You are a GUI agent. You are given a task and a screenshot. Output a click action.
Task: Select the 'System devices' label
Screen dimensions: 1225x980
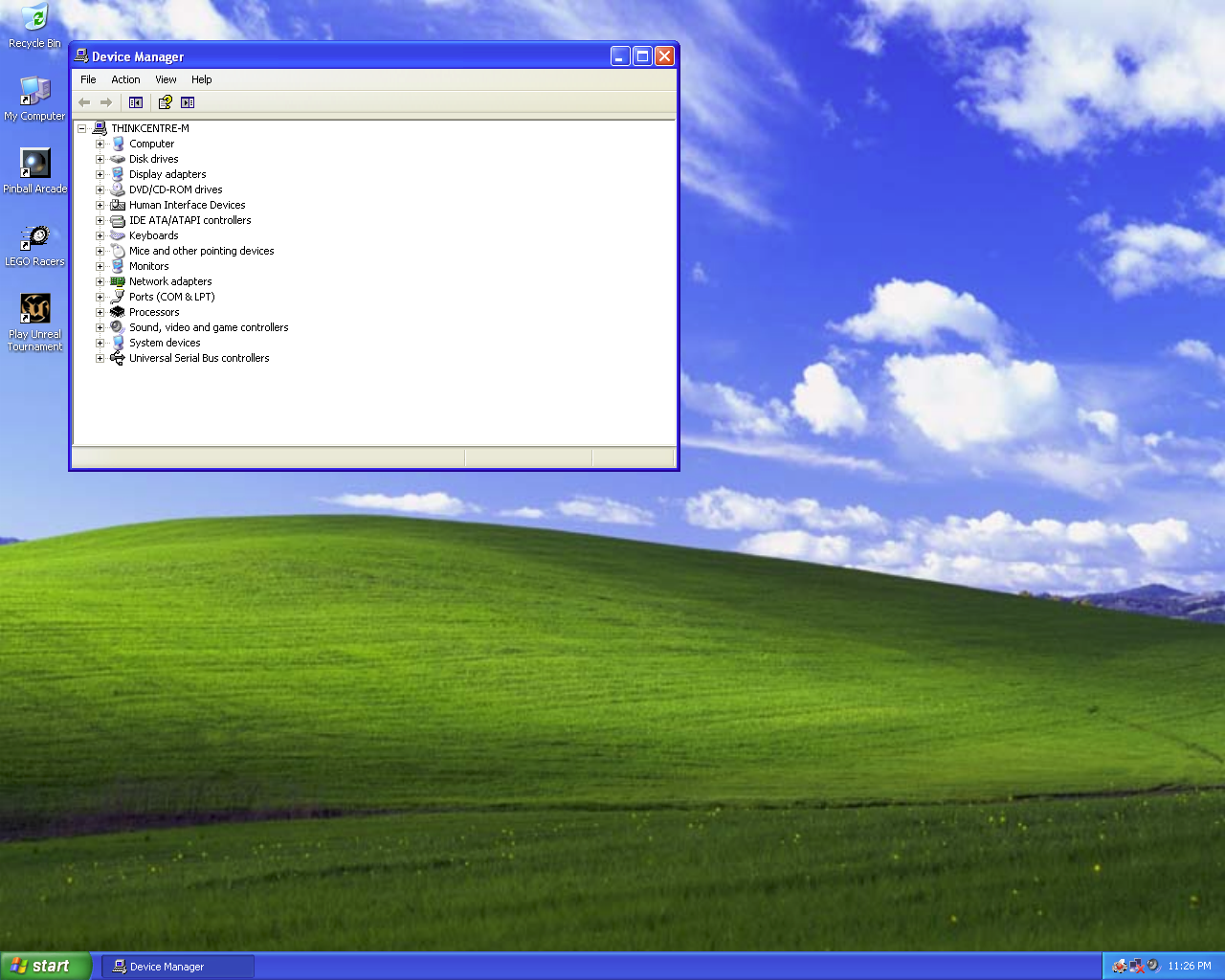165,343
